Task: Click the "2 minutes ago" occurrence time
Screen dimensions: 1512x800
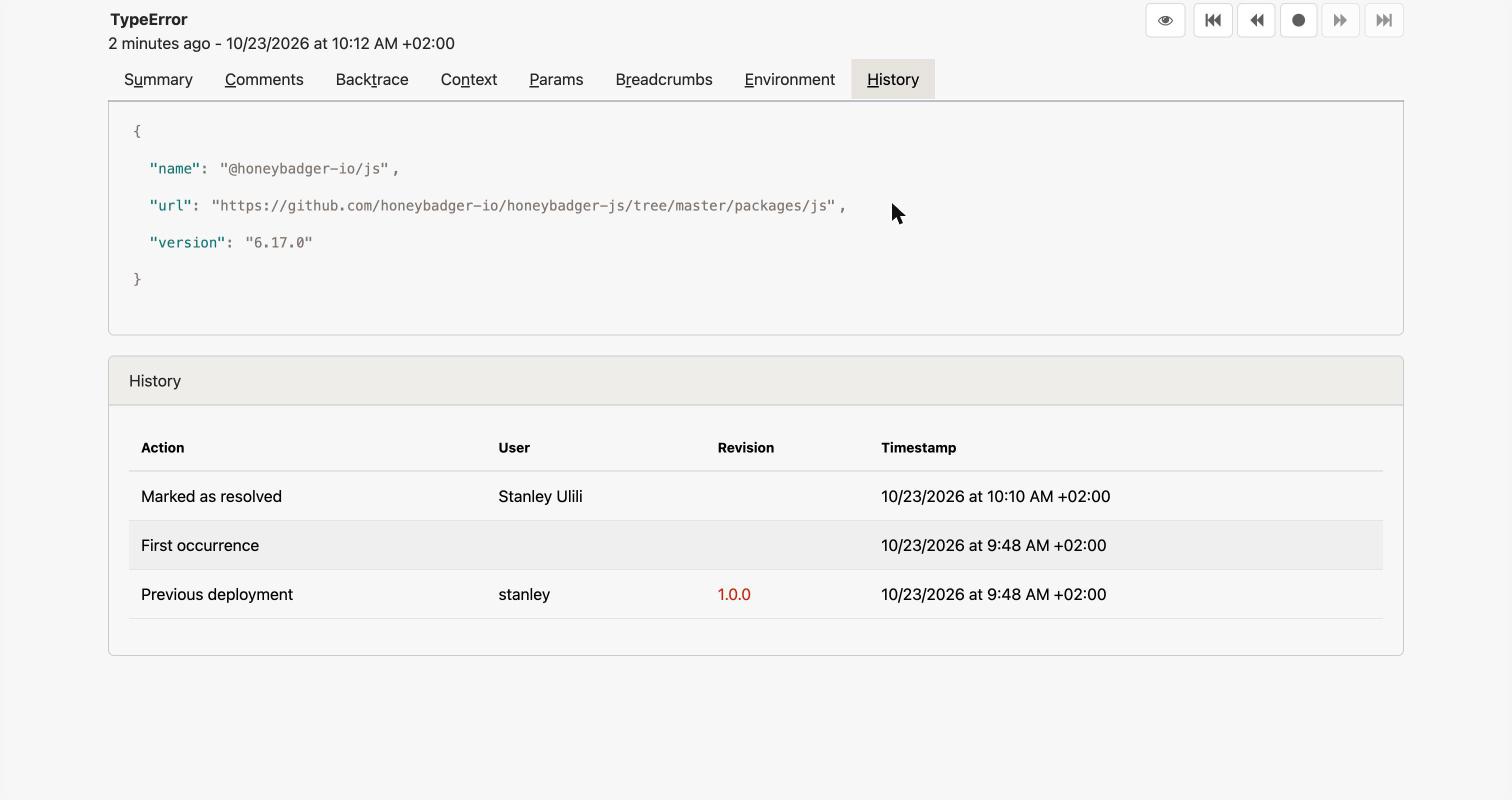Action: [159, 43]
